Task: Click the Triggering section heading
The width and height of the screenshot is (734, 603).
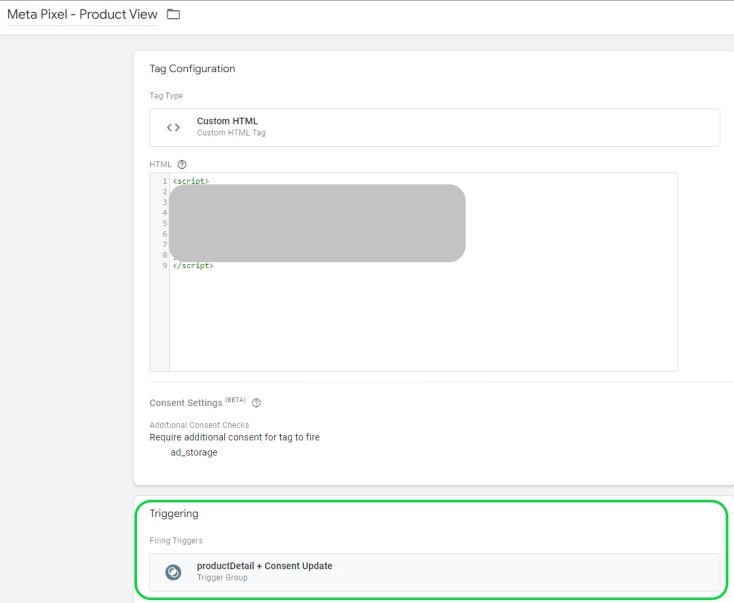Action: [x=174, y=514]
